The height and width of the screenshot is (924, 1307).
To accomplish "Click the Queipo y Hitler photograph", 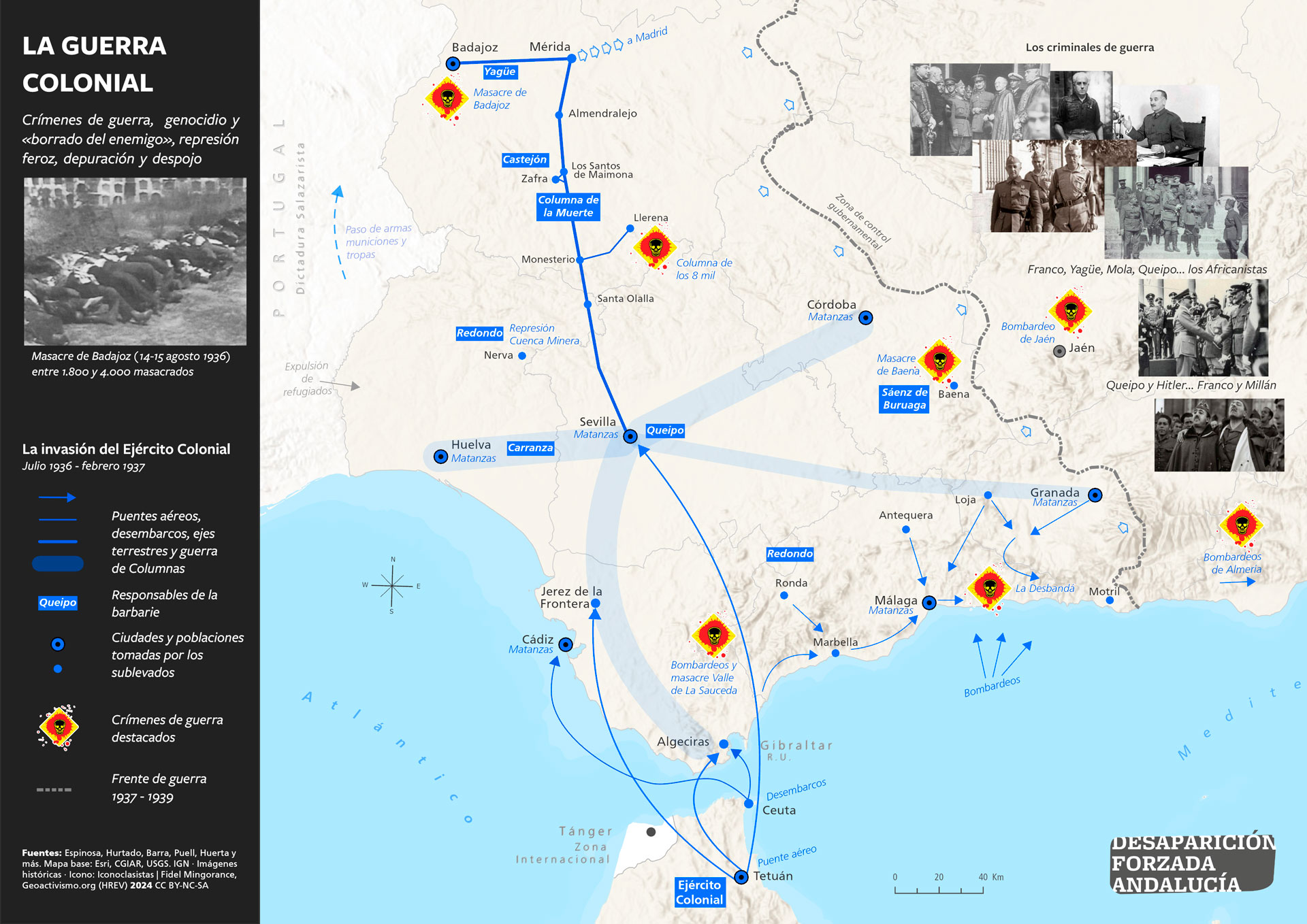I will coord(1203,327).
